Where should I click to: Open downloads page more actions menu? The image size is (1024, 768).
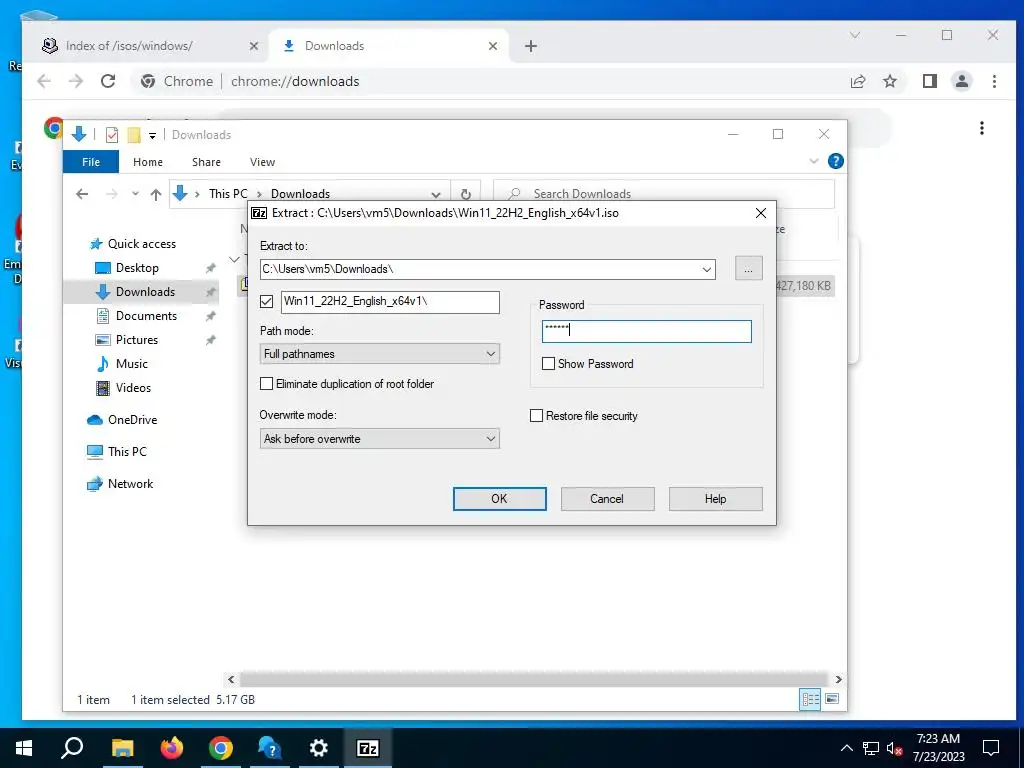[x=982, y=129]
